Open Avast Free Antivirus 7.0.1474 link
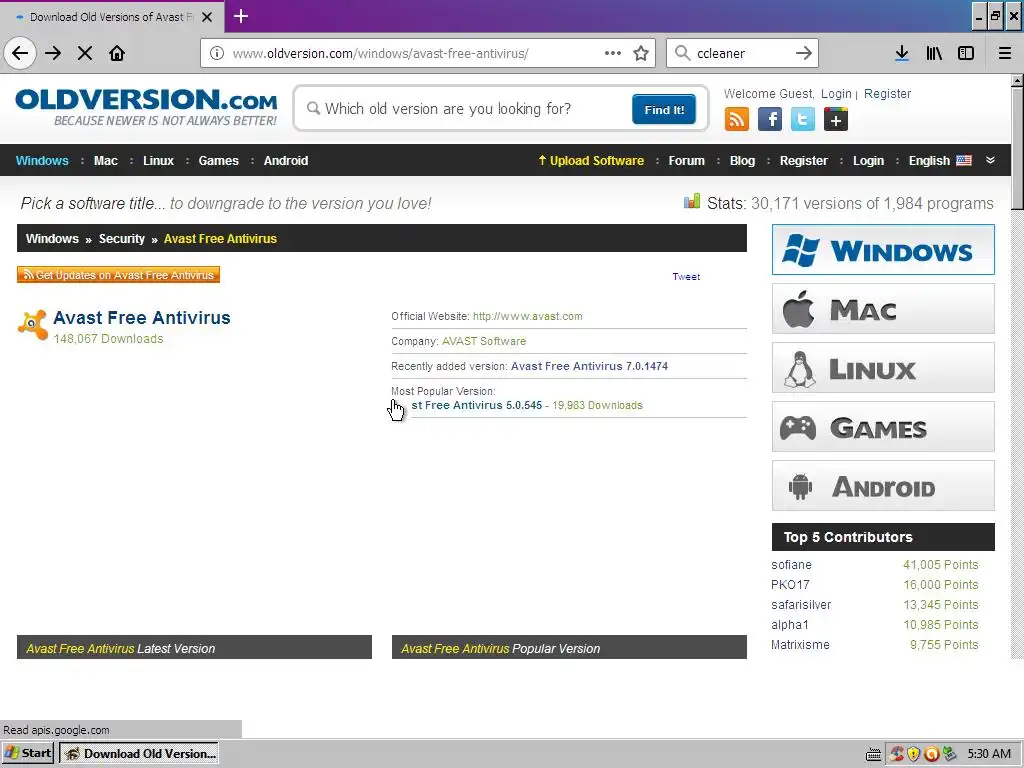 pos(589,366)
